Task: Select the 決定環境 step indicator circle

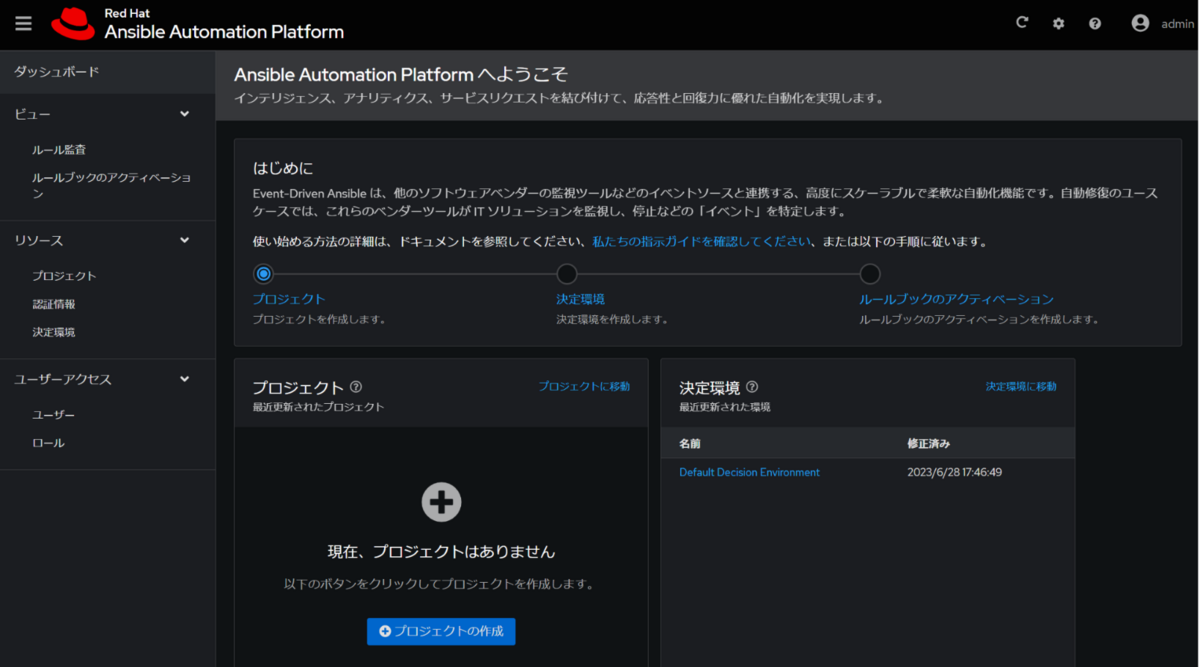Action: point(567,273)
